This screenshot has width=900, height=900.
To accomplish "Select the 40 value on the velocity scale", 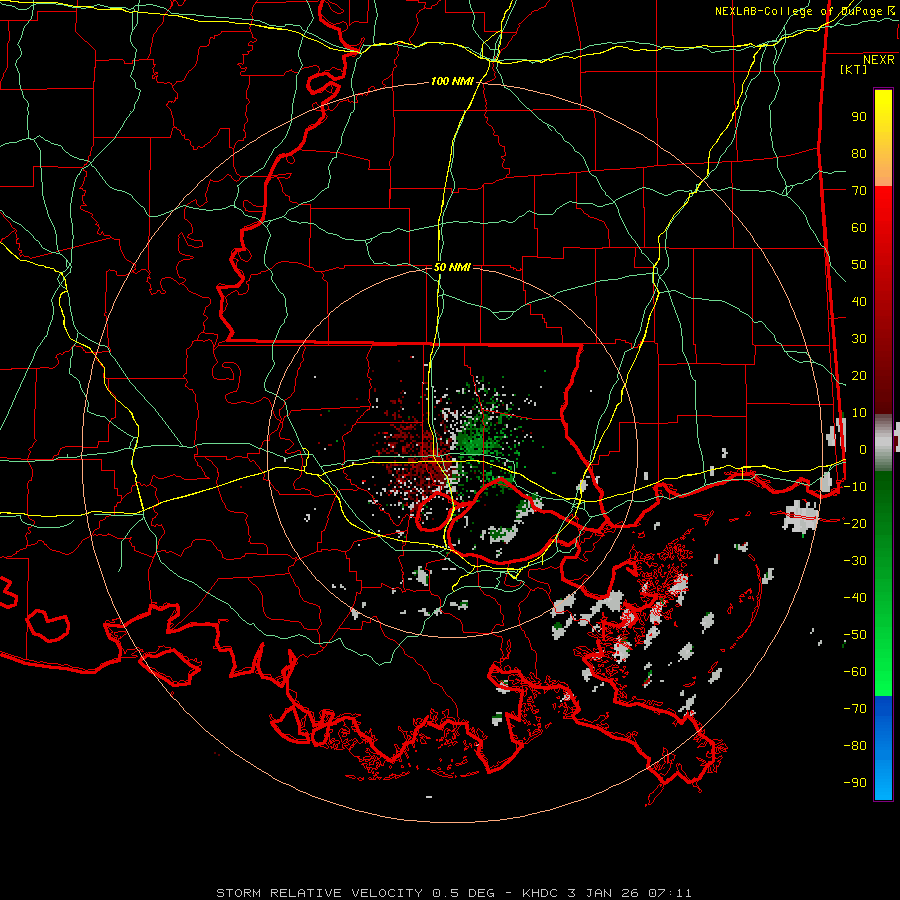I will 859,302.
